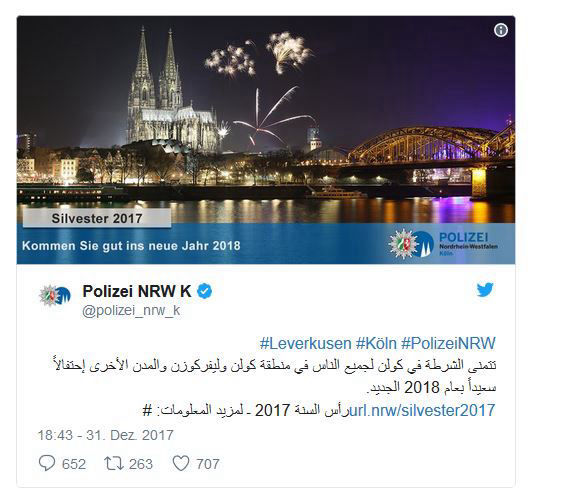
Task: Open the #PolizeiNRW hashtag
Action: pyautogui.click(x=448, y=343)
